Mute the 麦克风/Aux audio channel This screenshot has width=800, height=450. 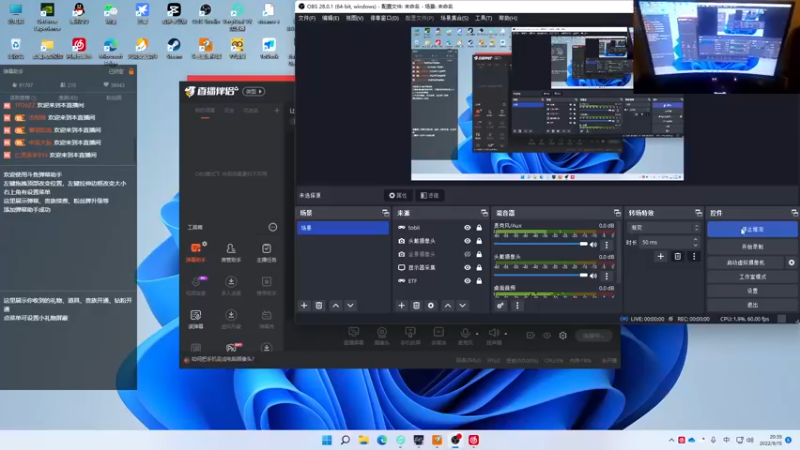[x=594, y=244]
